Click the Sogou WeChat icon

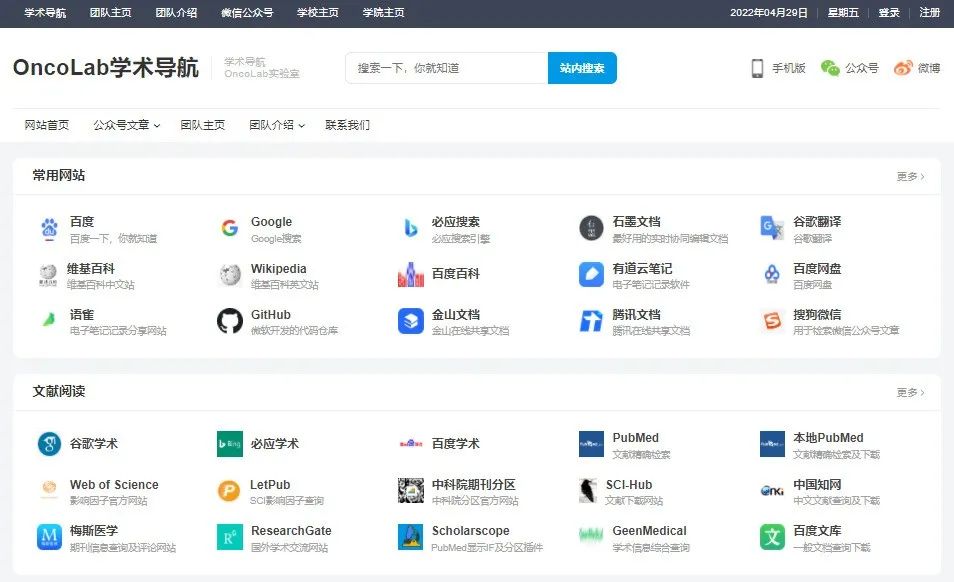(771, 321)
